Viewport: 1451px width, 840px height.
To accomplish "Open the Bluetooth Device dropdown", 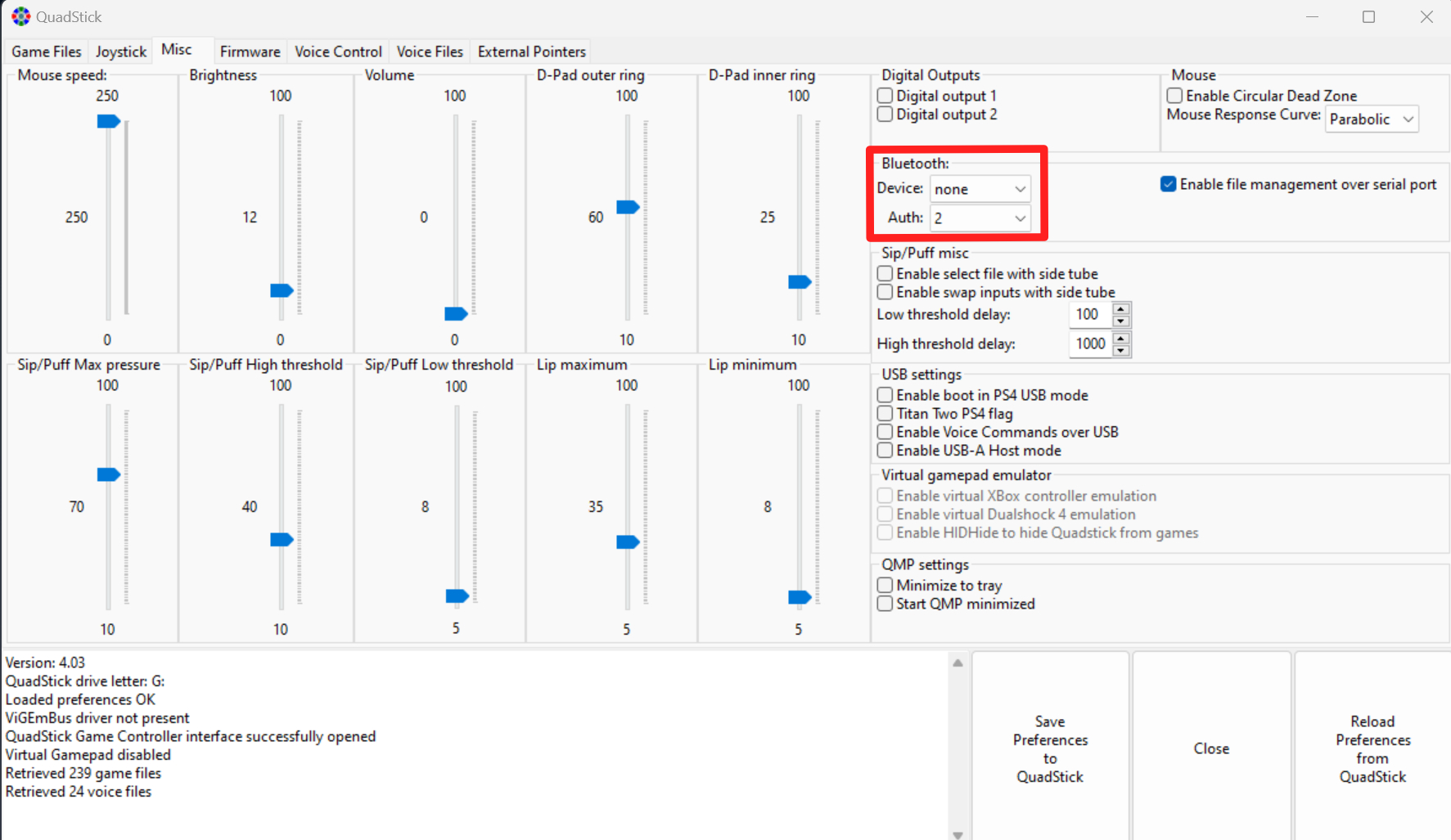I will [x=980, y=189].
